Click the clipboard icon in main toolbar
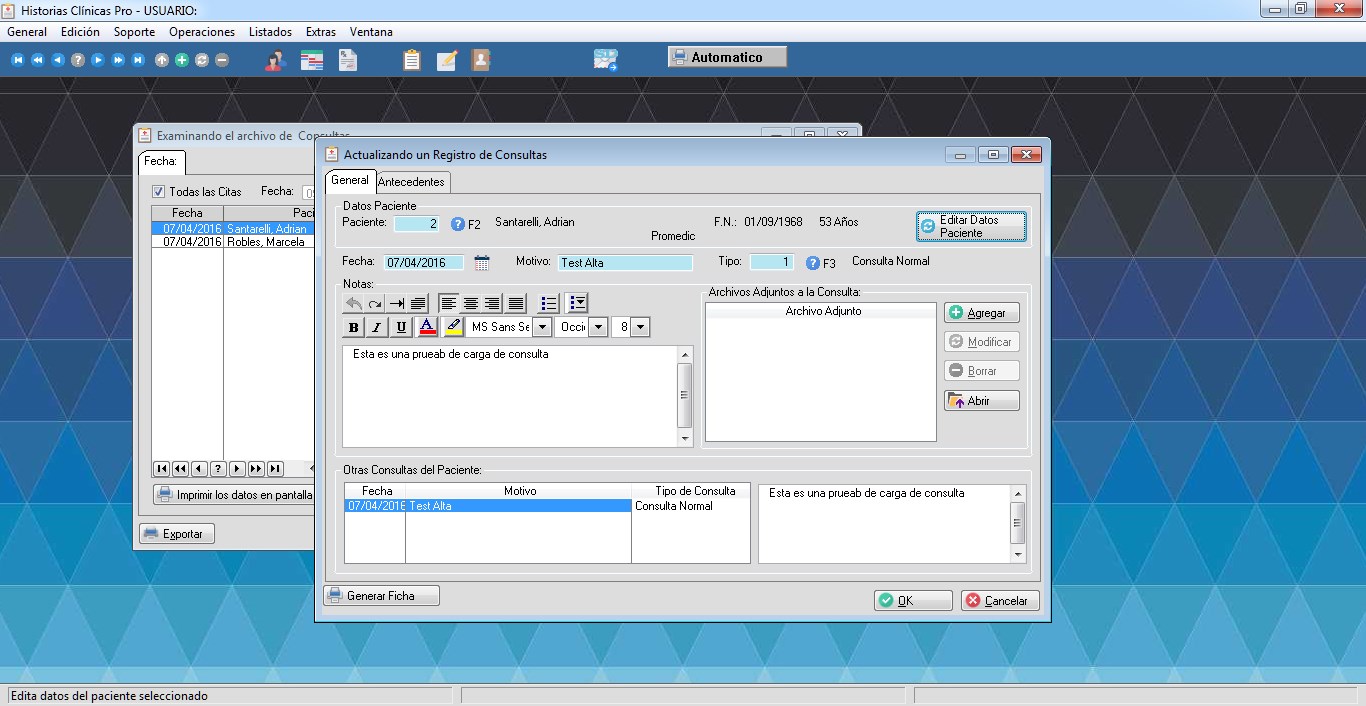Image resolution: width=1366 pixels, height=706 pixels. pos(412,60)
